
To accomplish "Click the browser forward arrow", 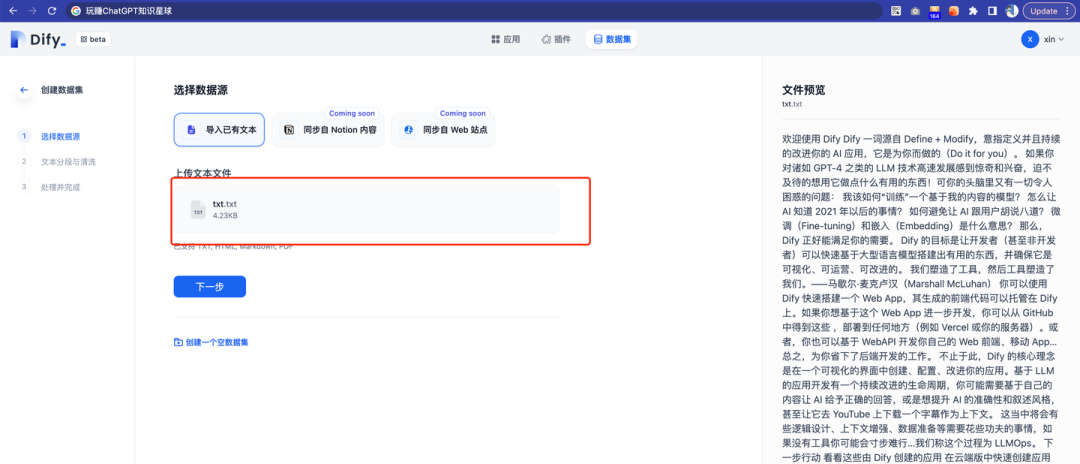I will click(x=32, y=11).
